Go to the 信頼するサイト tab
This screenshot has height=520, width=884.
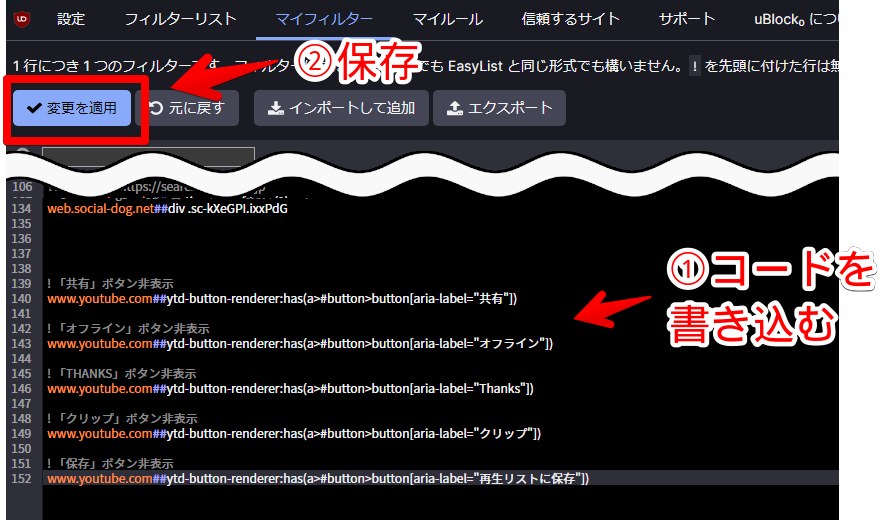(x=571, y=19)
